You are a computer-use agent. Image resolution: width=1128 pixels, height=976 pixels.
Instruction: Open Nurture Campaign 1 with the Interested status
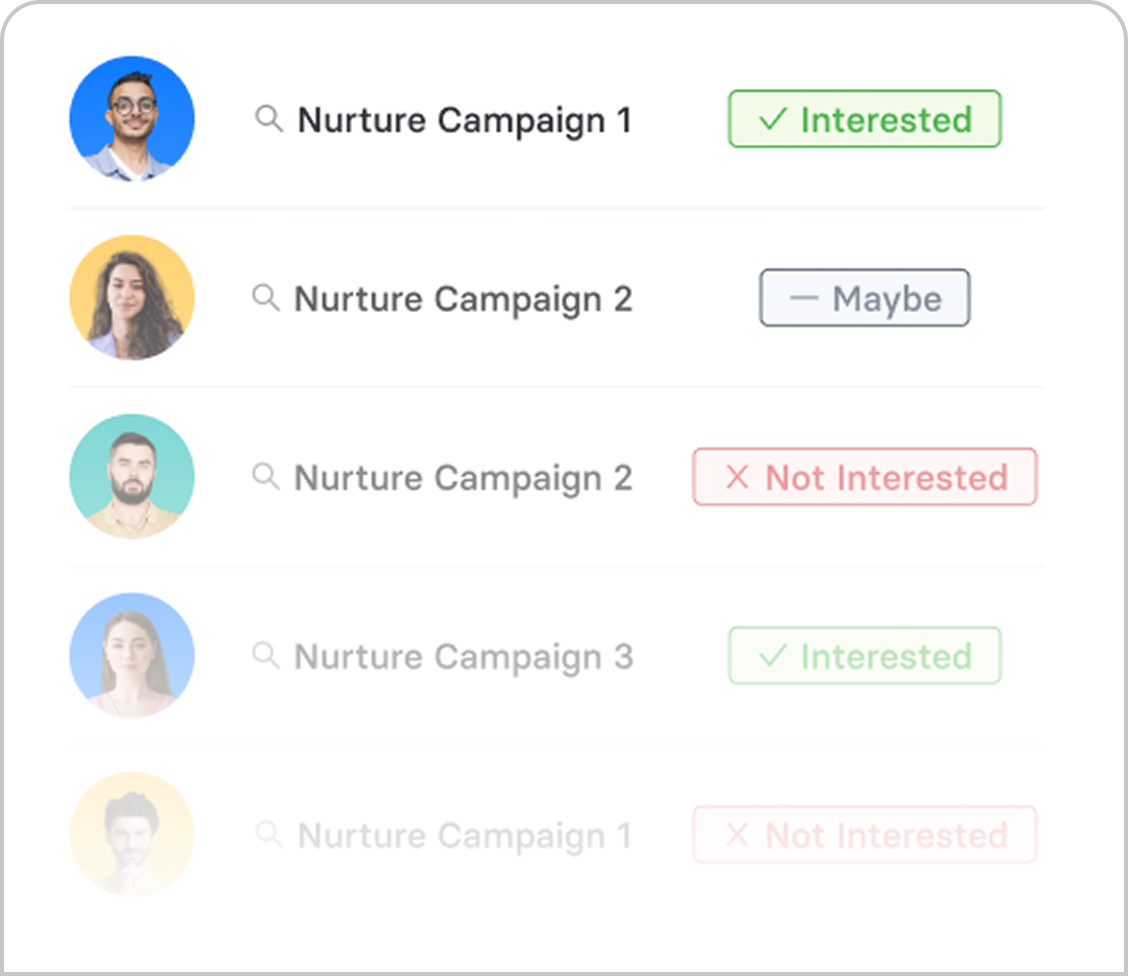tap(465, 120)
